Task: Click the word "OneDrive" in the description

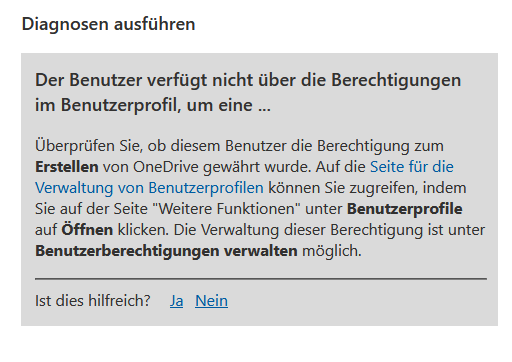Action: pyautogui.click(x=166, y=166)
